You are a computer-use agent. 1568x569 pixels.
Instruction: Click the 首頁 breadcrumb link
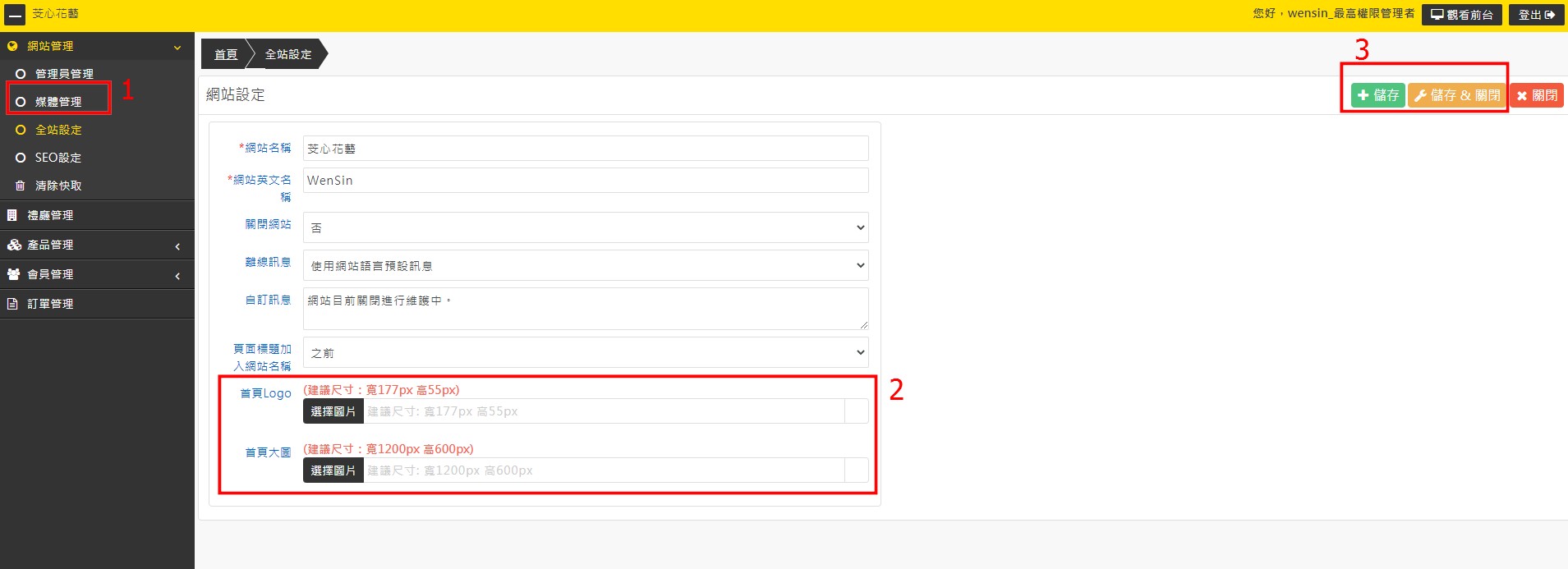point(225,54)
